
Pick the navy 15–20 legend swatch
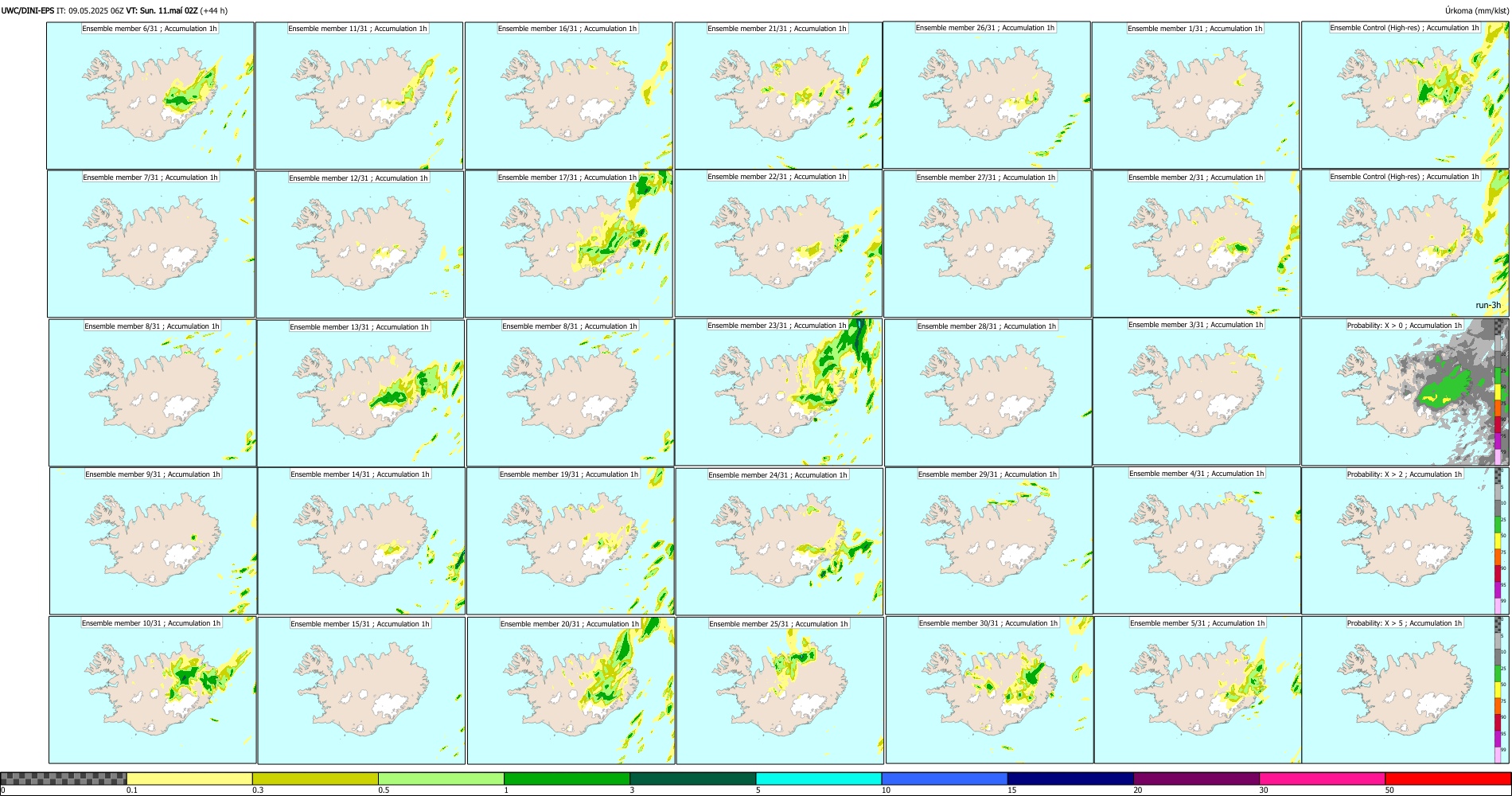point(1070,778)
